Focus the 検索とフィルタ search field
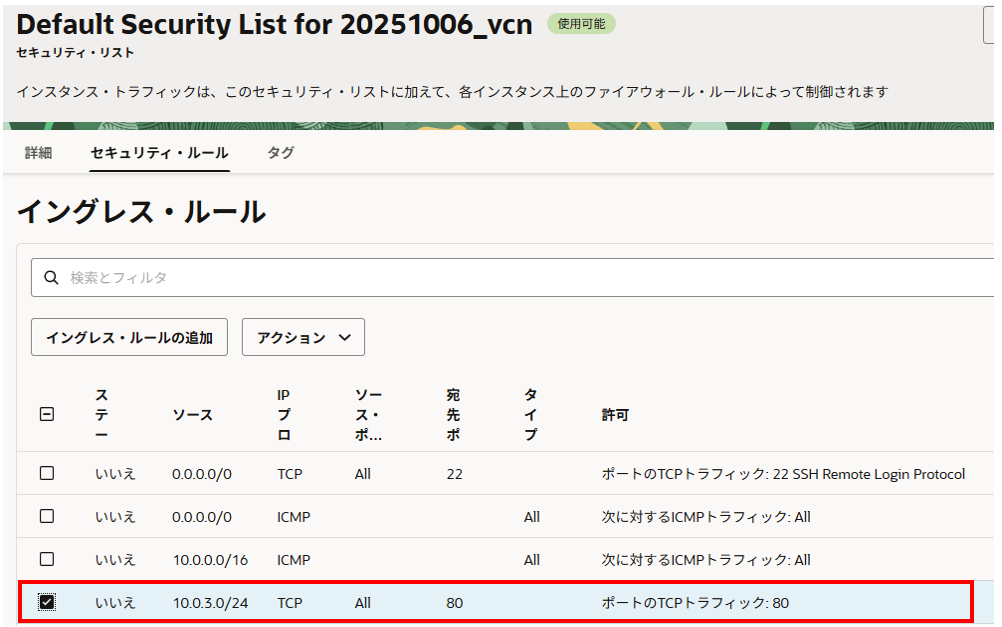The image size is (1002, 627). pyautogui.click(x=500, y=278)
